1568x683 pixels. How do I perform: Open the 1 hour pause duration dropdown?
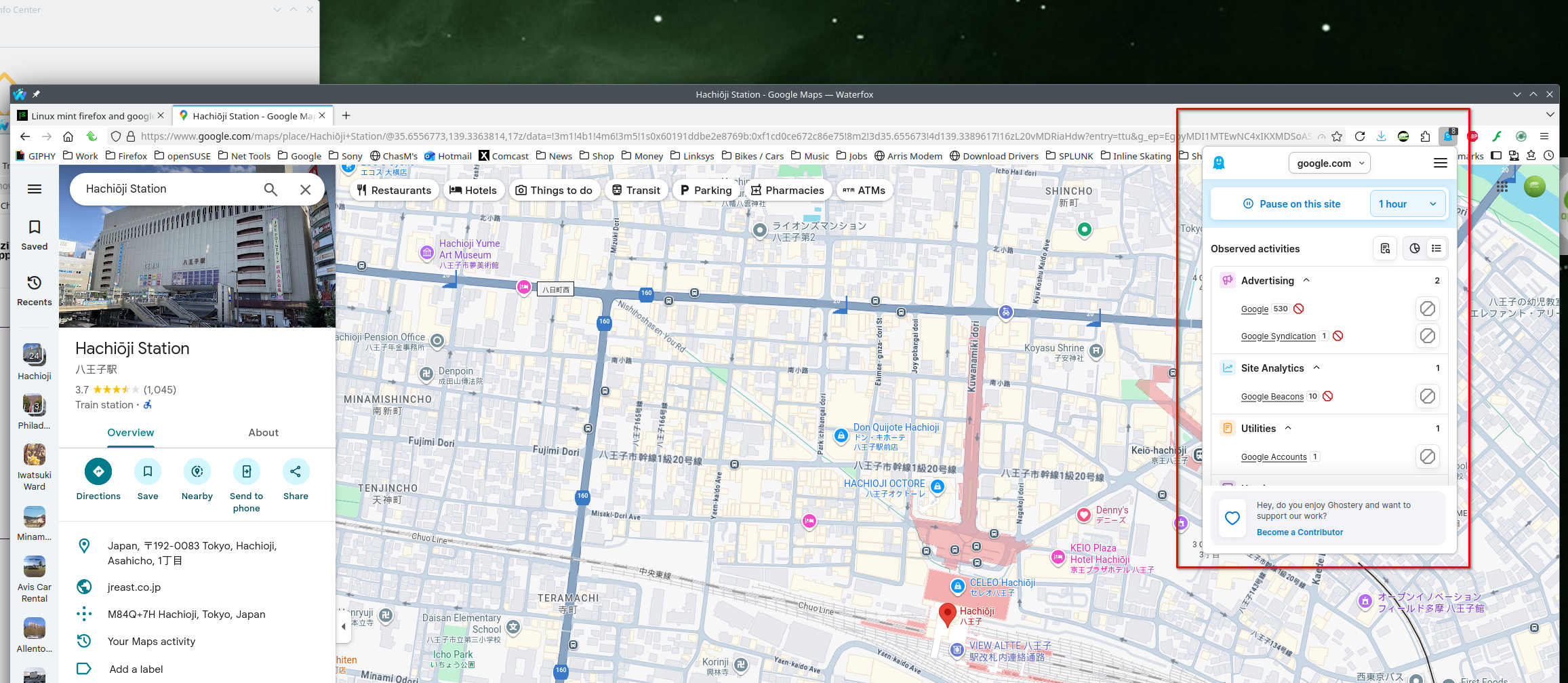[1407, 204]
